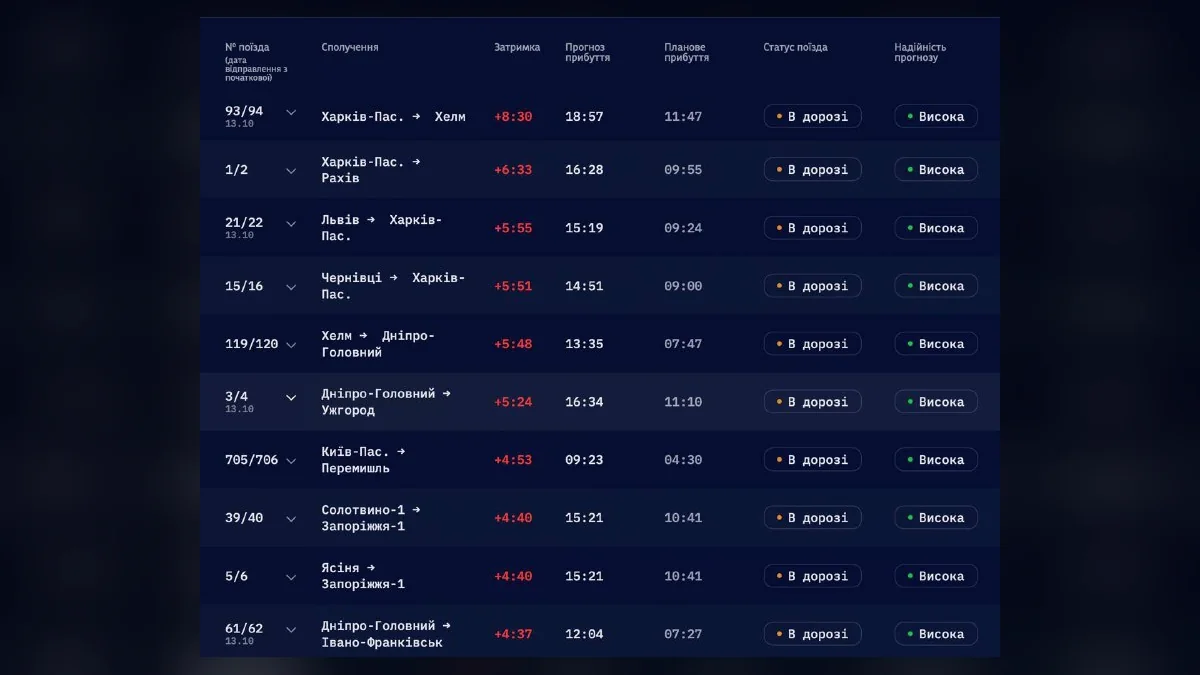Click the 'Статус поїзда' column header
The image size is (1200, 675).
[795, 47]
